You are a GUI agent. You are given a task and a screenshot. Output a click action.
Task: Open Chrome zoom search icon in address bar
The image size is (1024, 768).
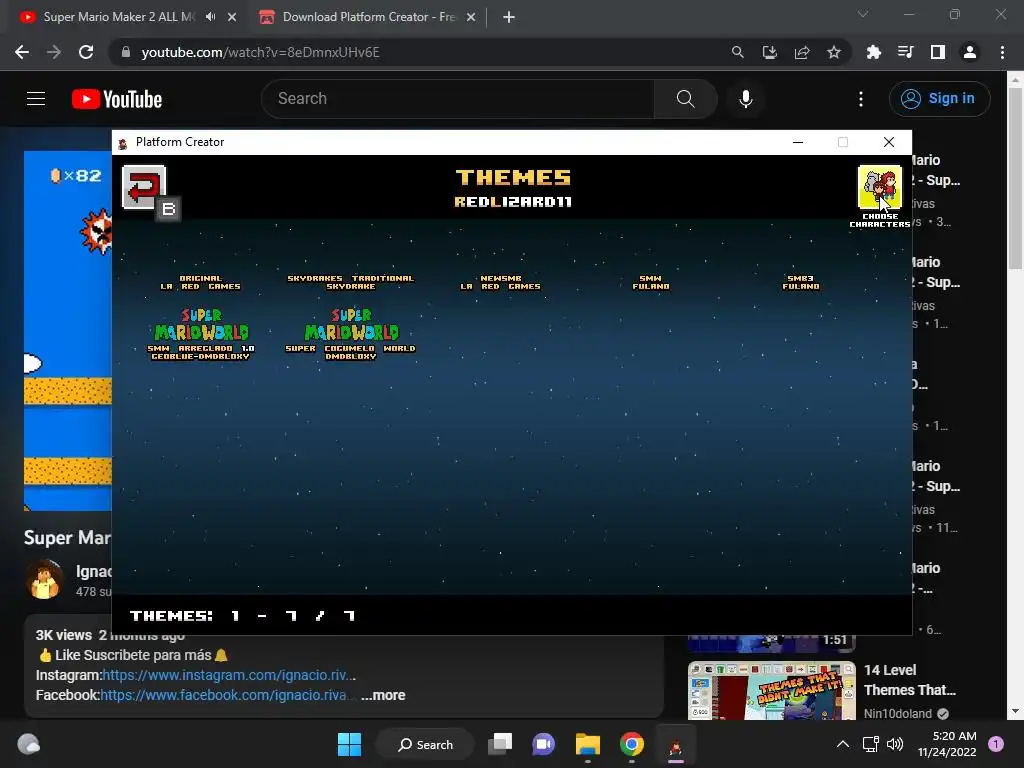coord(737,52)
